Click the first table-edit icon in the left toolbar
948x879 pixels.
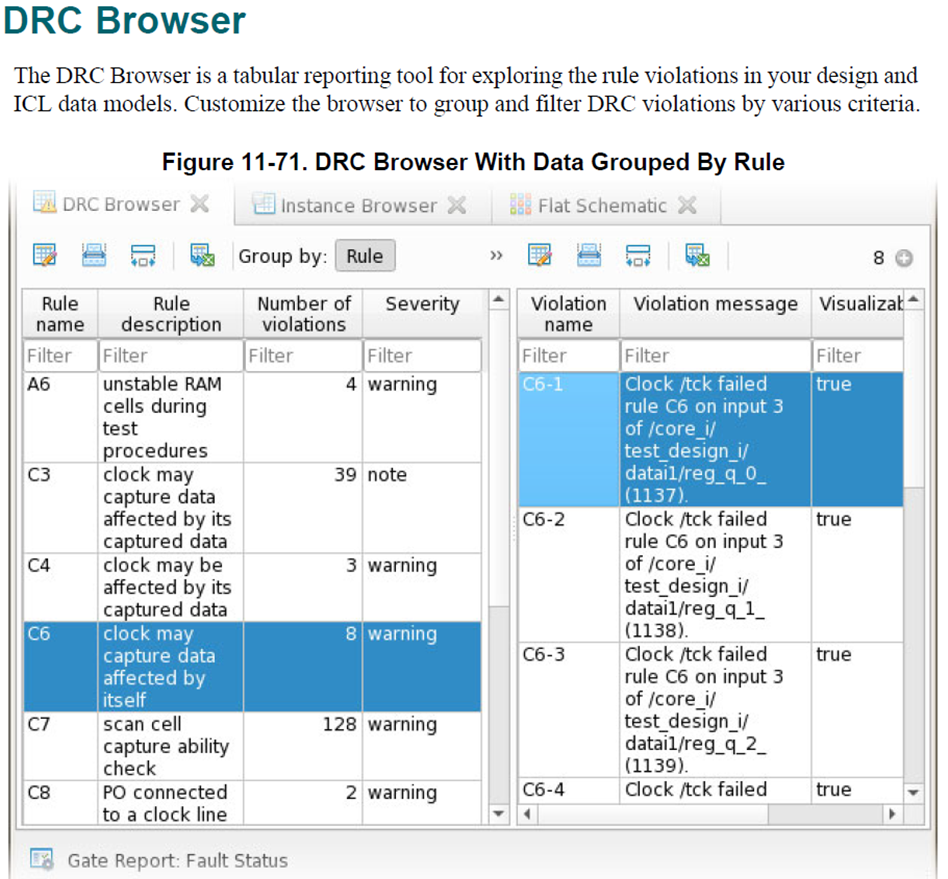pos(45,255)
